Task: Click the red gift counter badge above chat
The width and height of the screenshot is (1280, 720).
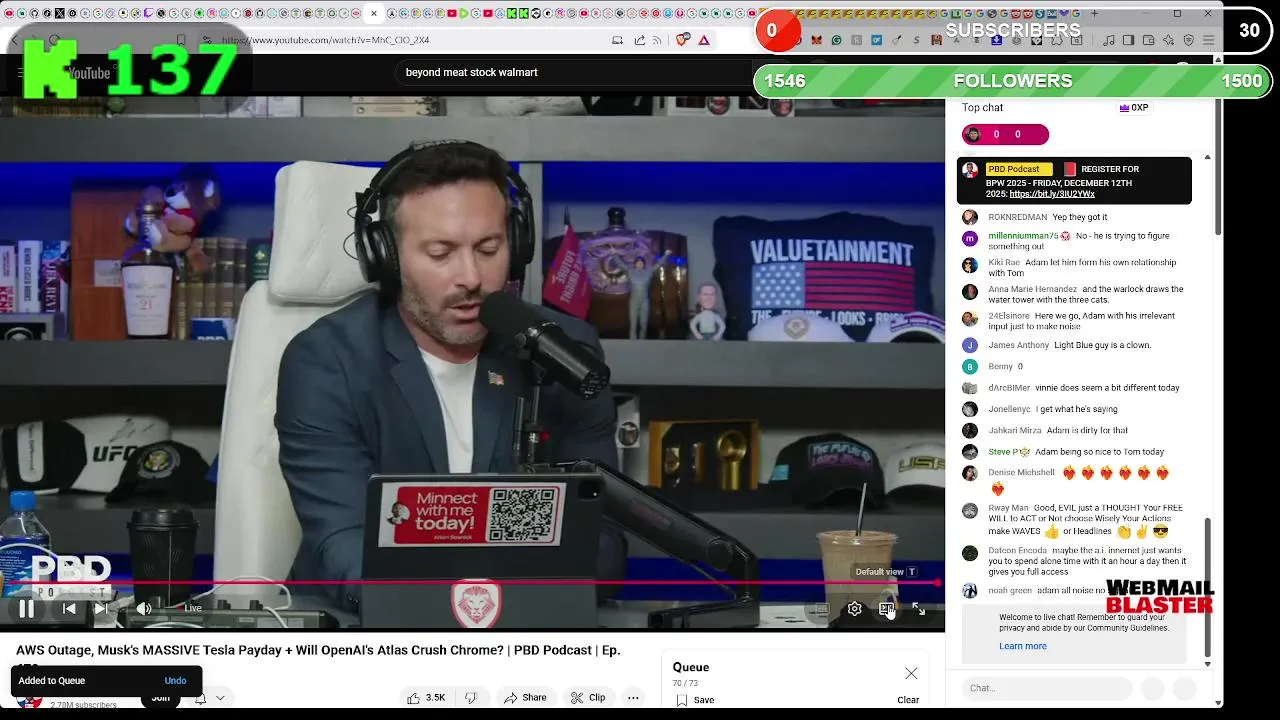Action: 1005,134
